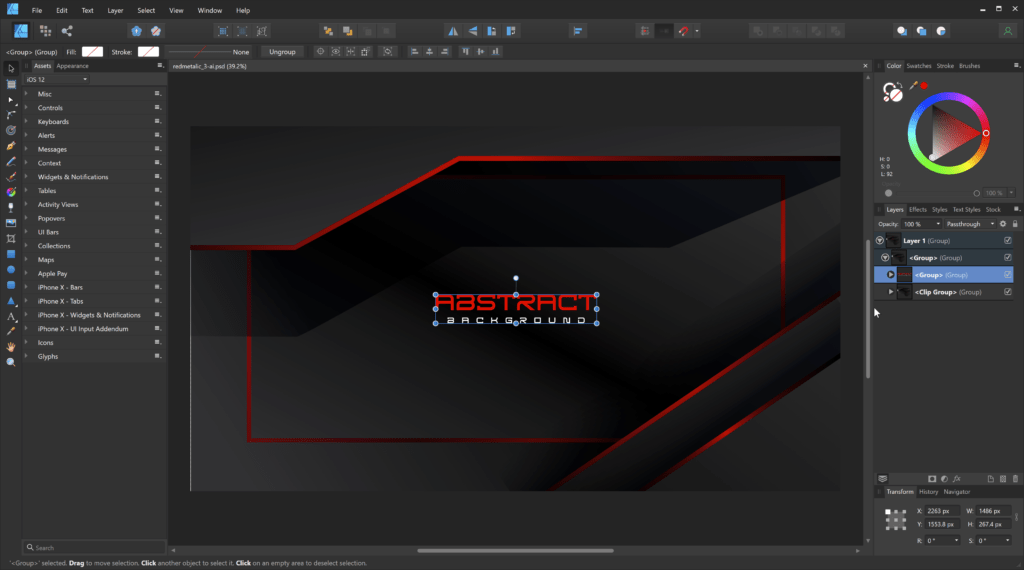Viewport: 1024px width, 570px height.
Task: Switch to the Swatches tab
Action: [918, 66]
